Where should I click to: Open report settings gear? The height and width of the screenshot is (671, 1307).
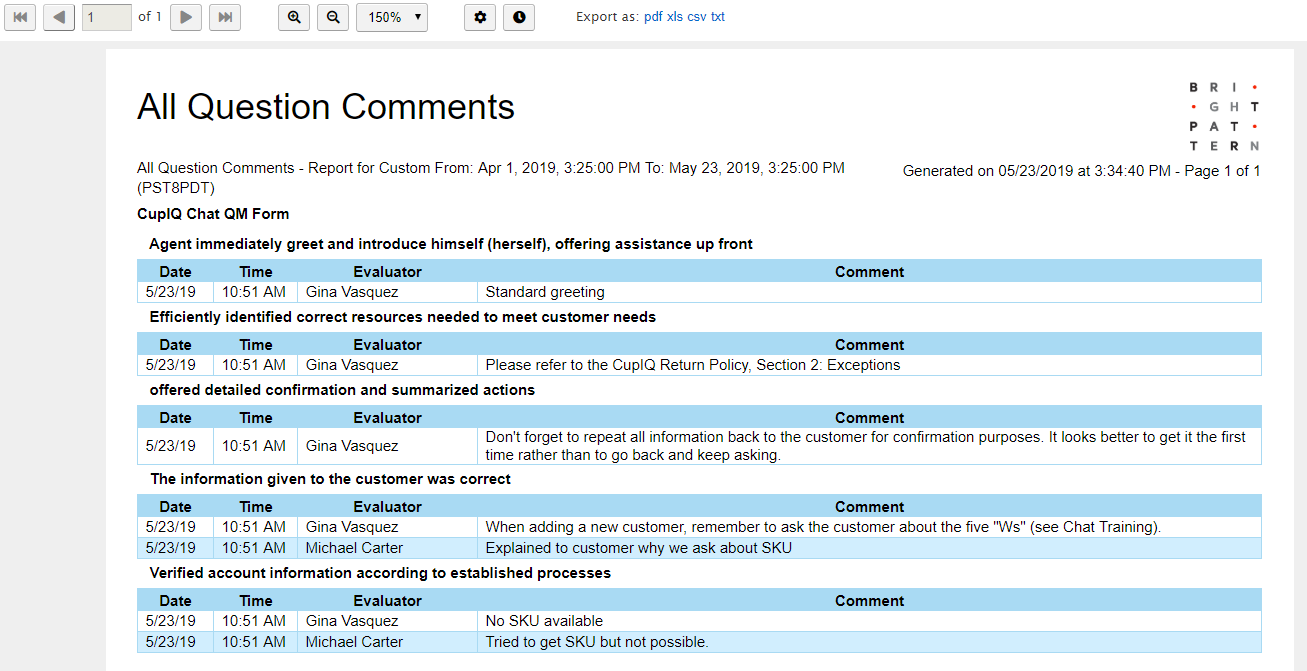coord(480,17)
